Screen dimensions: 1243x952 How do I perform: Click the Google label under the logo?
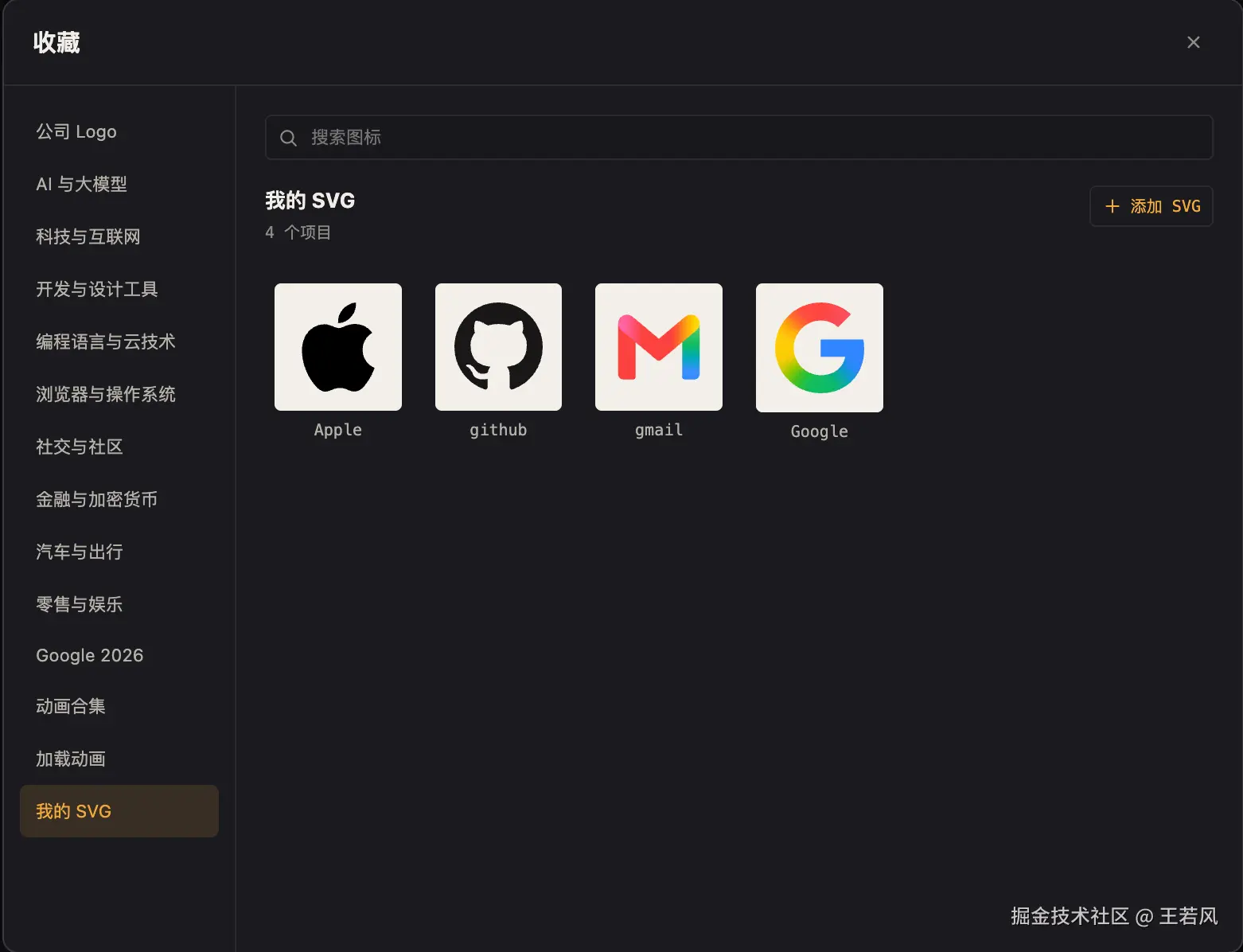tap(820, 431)
